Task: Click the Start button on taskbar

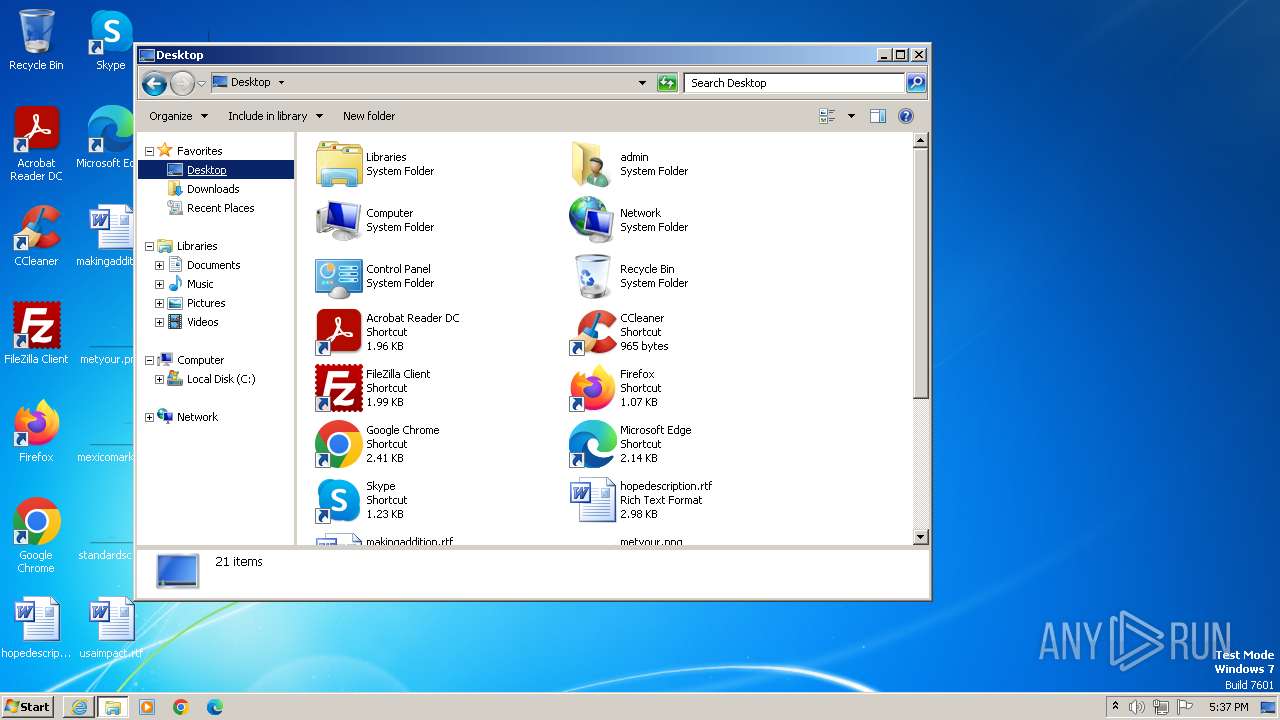Action: (28, 706)
